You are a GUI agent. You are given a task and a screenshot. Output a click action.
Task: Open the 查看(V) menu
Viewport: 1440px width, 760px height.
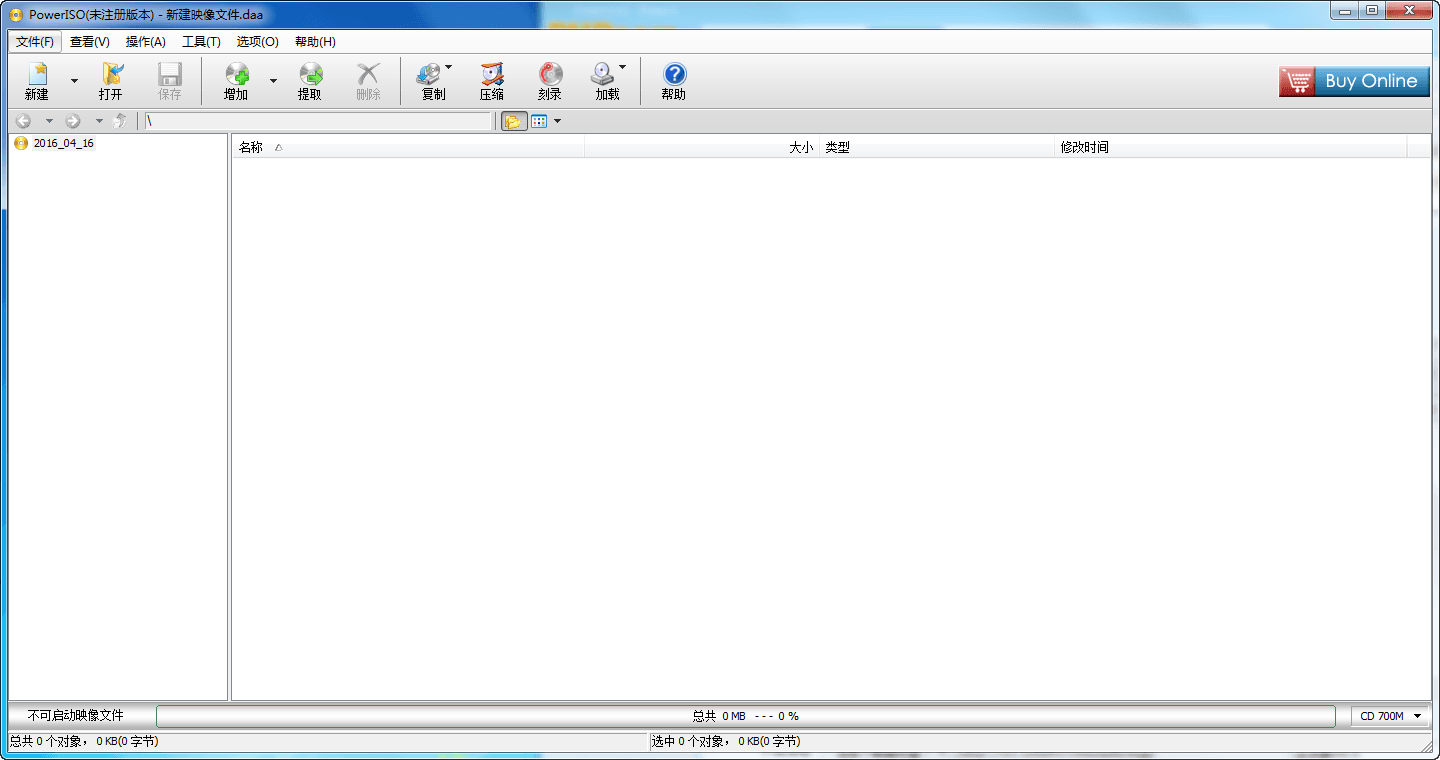pyautogui.click(x=90, y=42)
